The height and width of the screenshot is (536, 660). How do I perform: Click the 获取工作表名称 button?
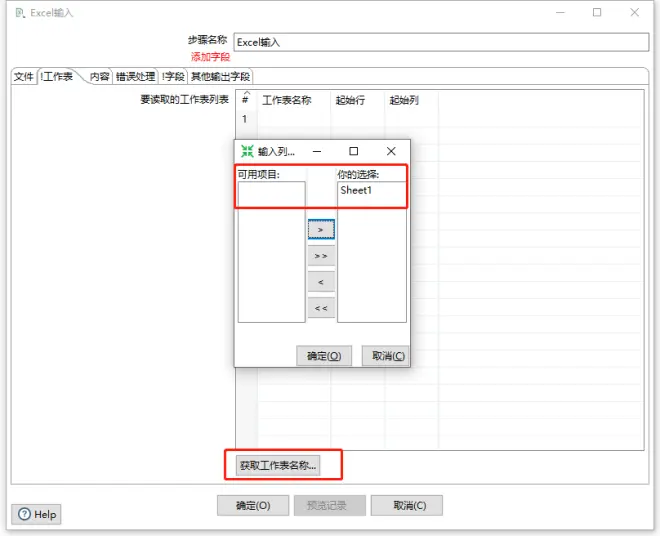click(278, 465)
